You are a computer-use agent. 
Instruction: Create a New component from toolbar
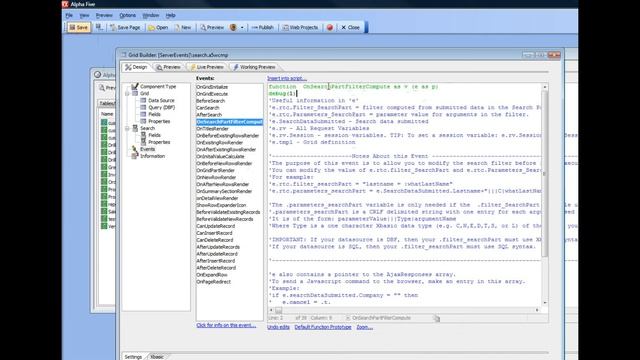[182, 27]
